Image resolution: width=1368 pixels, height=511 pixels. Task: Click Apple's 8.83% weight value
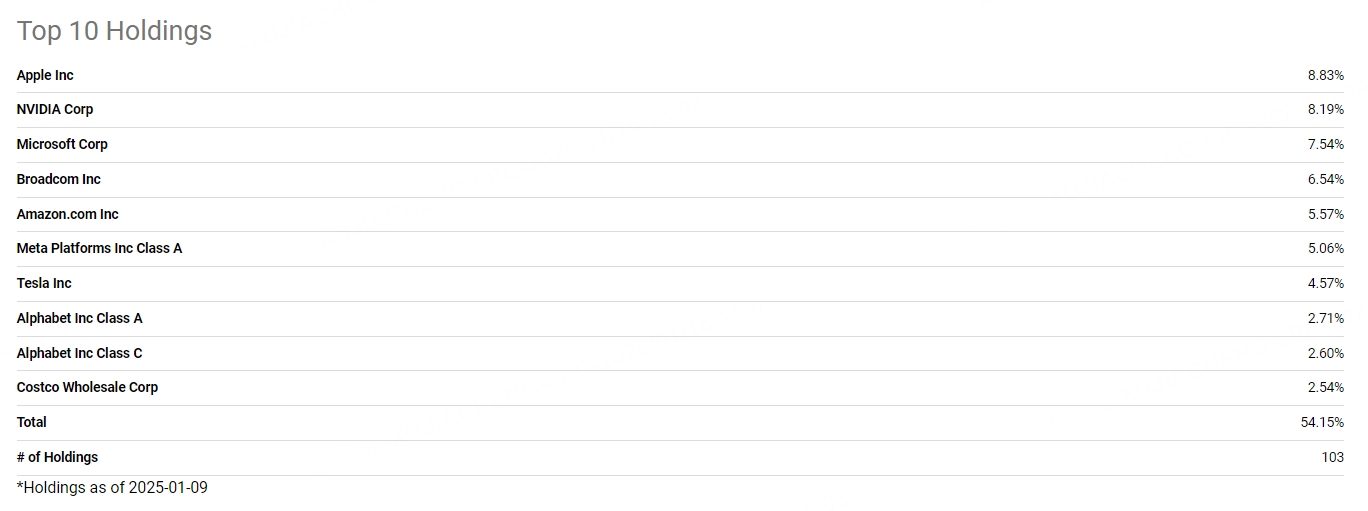click(x=1325, y=75)
